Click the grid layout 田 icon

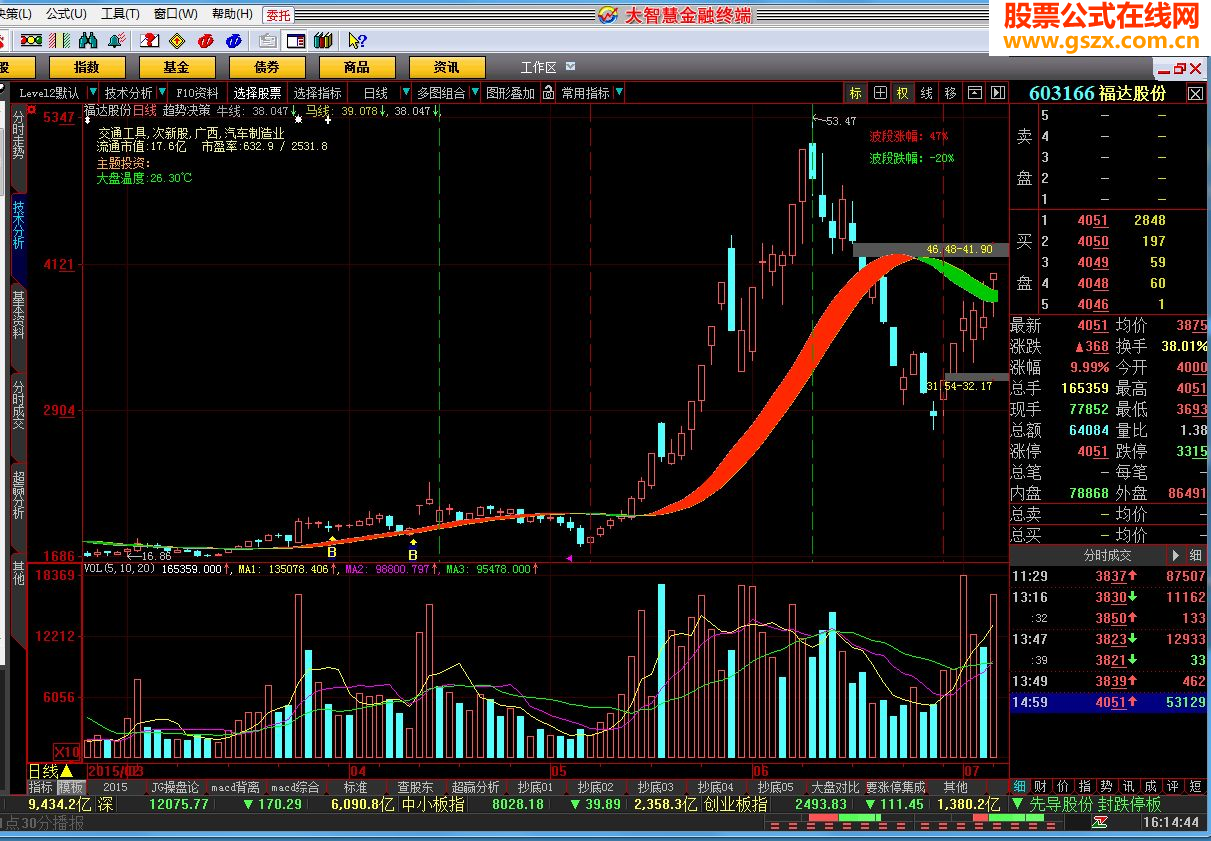click(880, 93)
